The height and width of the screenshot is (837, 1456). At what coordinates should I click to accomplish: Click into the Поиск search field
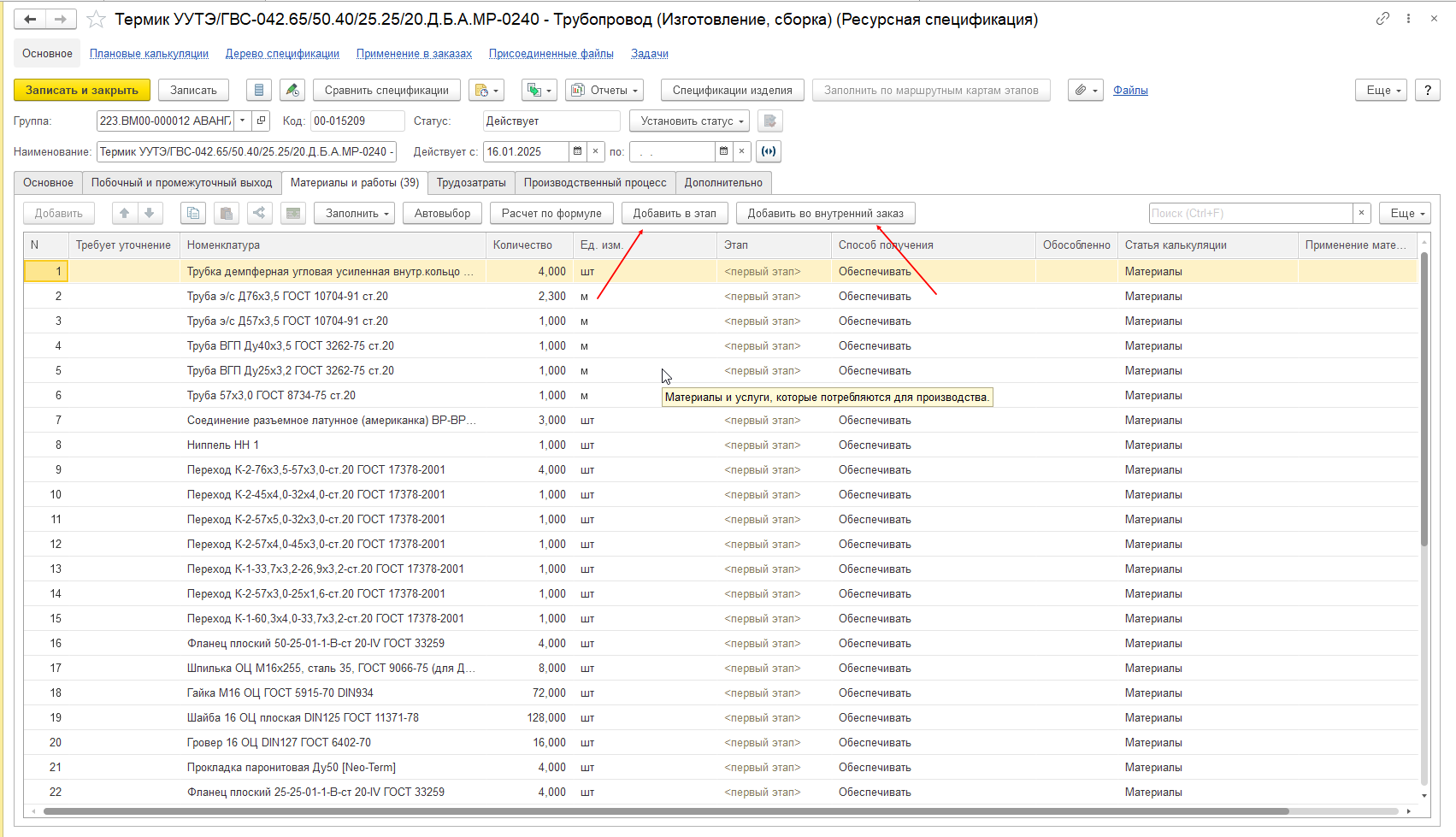click(x=1250, y=213)
